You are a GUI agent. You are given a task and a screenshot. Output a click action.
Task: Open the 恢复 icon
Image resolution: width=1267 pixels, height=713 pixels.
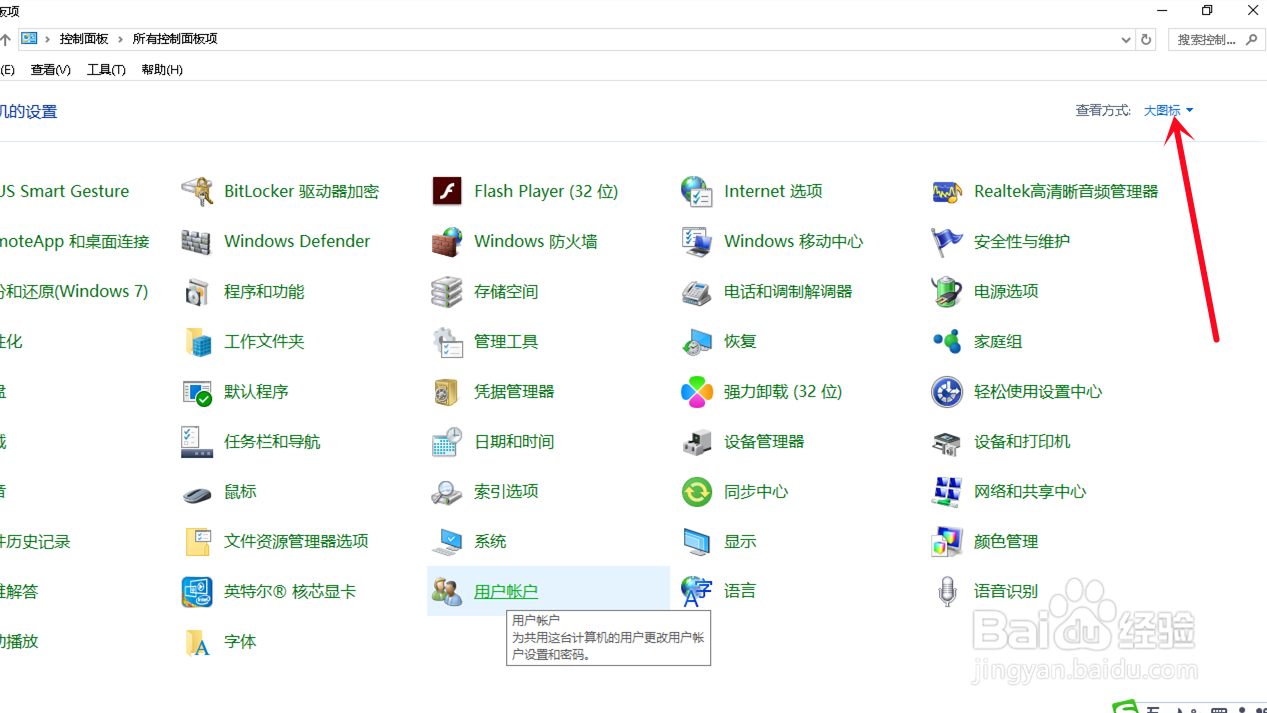697,341
